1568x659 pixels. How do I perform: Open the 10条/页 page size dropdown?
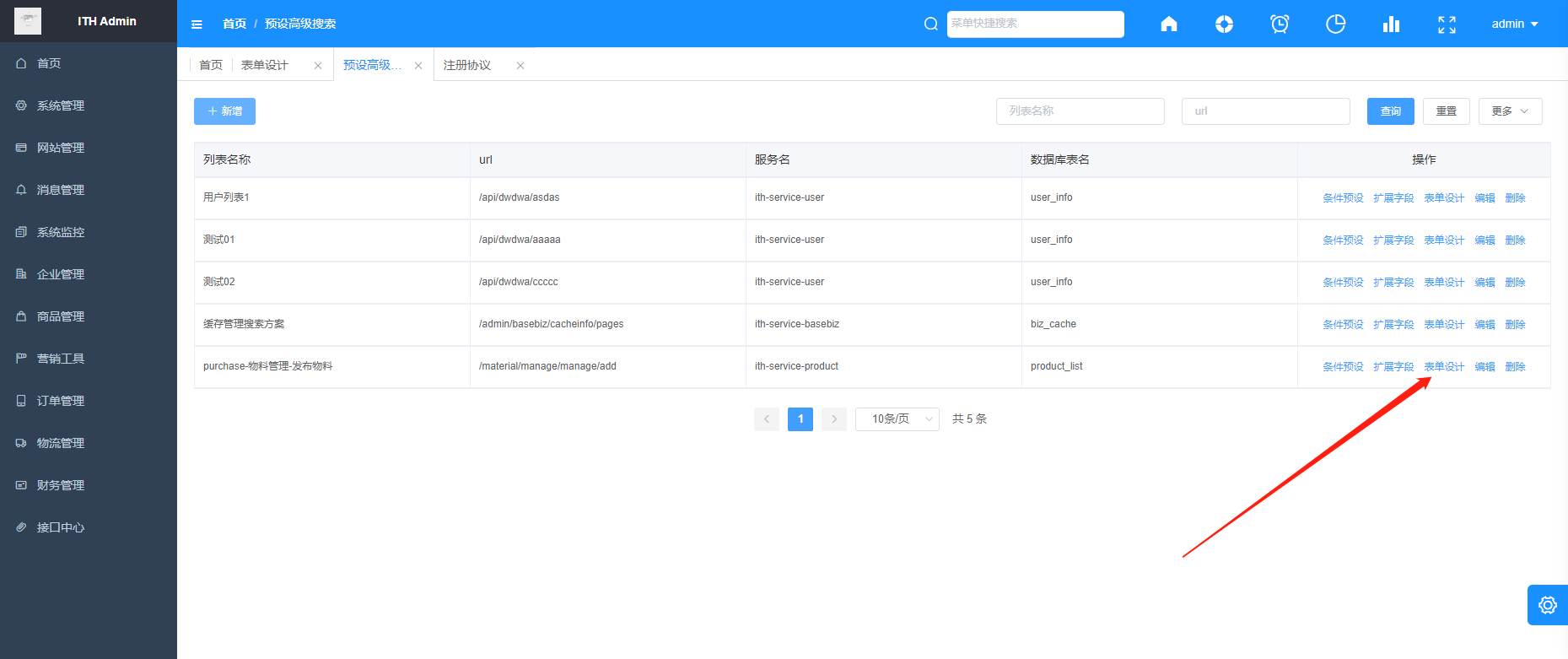[897, 419]
